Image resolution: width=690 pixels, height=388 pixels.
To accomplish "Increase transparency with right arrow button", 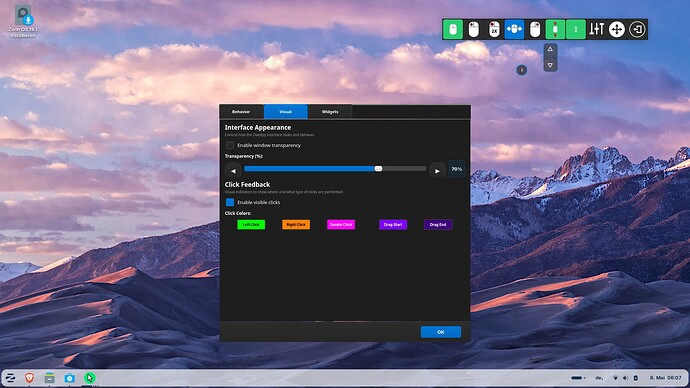I will pyautogui.click(x=437, y=171).
